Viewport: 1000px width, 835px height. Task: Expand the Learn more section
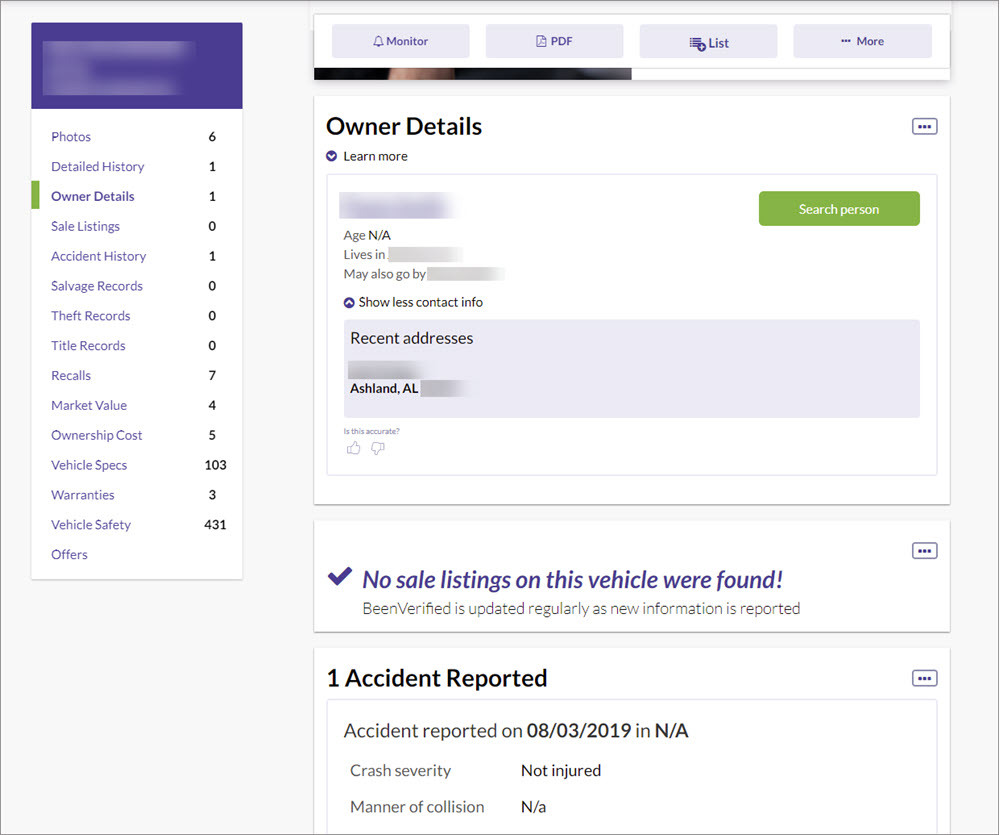pos(367,156)
